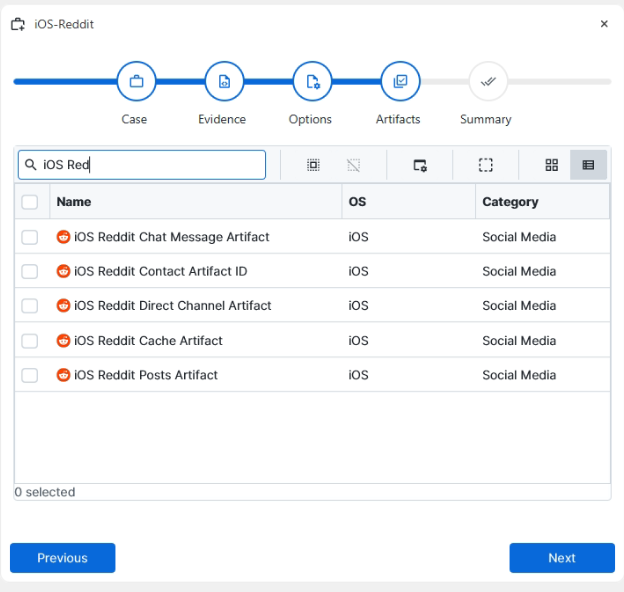Click the Next button
The image size is (624, 592).
pos(562,558)
